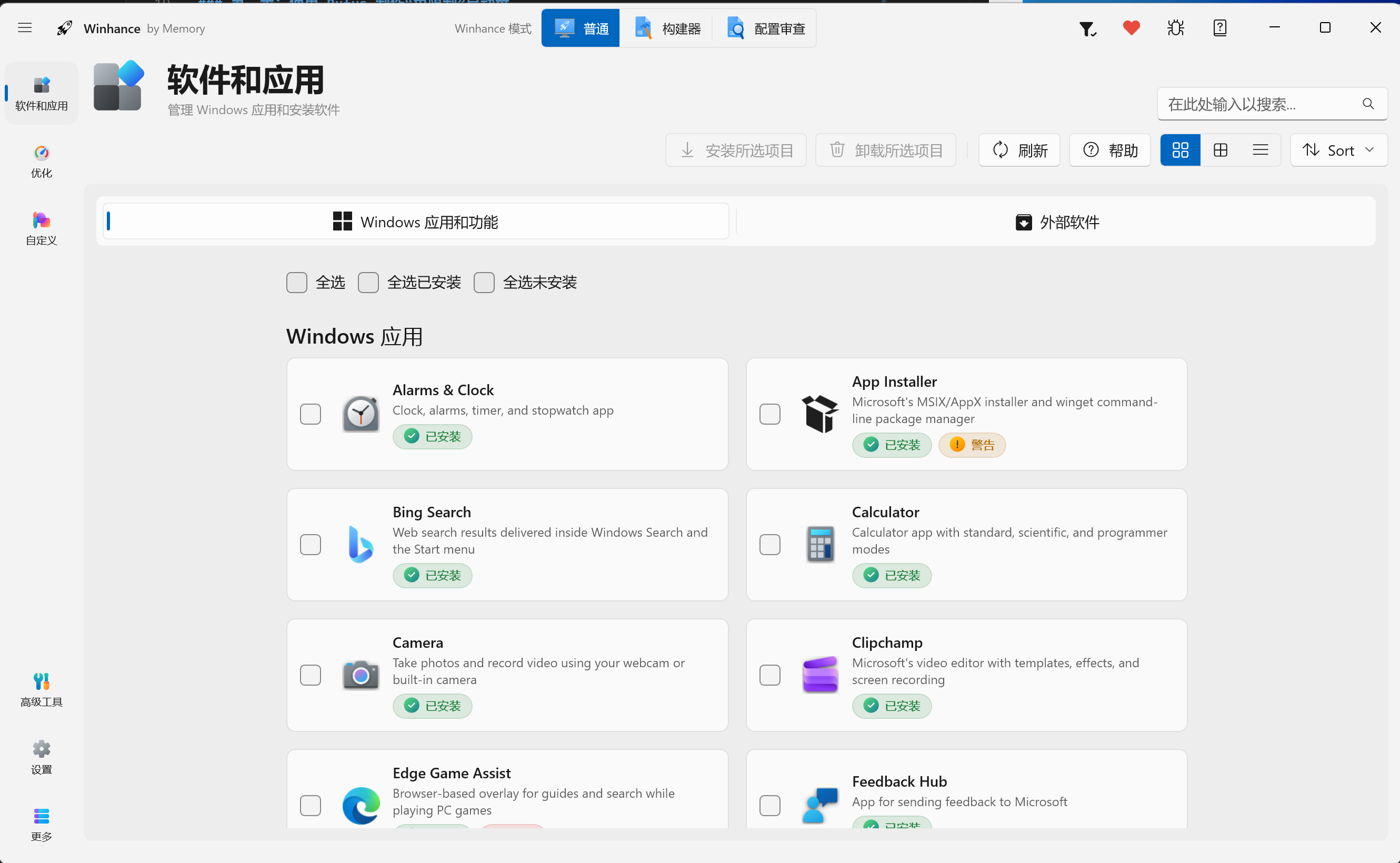Focus the 在此处输入以搜索 search field

[1272, 104]
